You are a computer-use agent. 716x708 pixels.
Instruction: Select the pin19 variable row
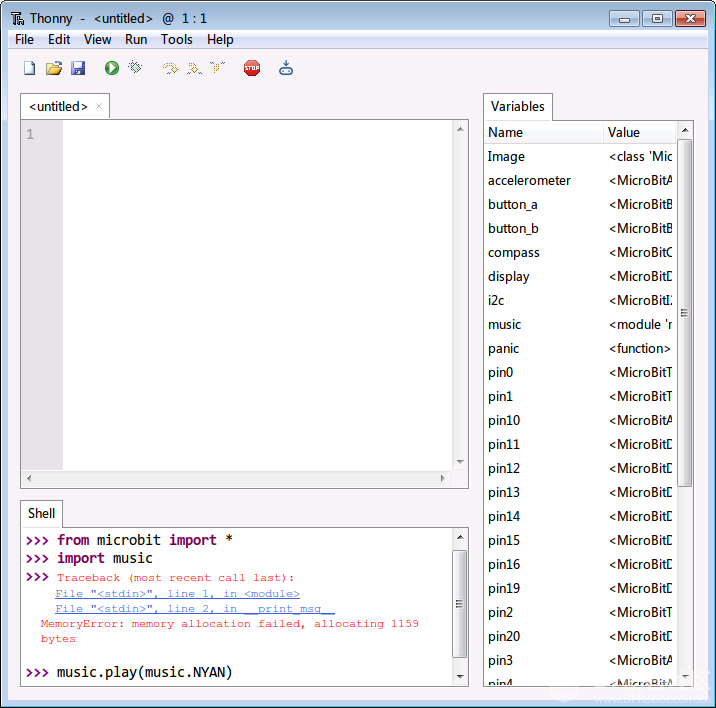[580, 588]
